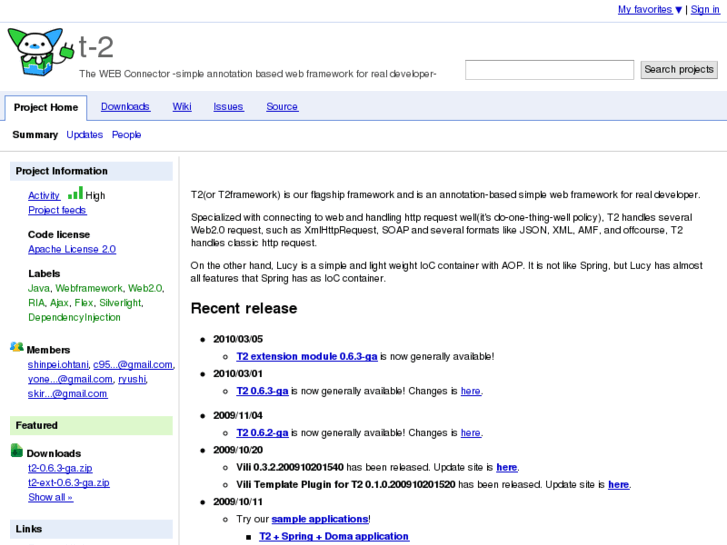Screen dimensions: 727x545
Task: Click the Search projects button
Action: tap(679, 70)
